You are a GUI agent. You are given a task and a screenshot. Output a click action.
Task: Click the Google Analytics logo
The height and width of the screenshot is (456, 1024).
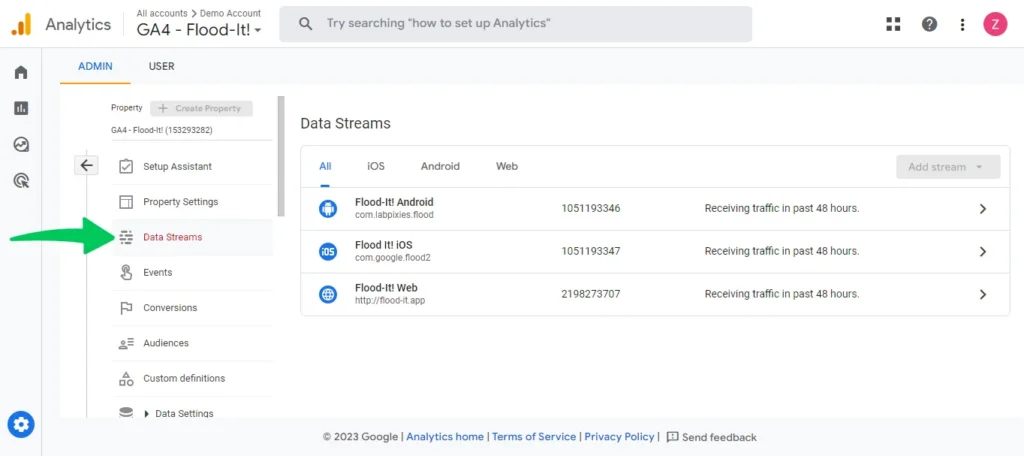tap(21, 24)
